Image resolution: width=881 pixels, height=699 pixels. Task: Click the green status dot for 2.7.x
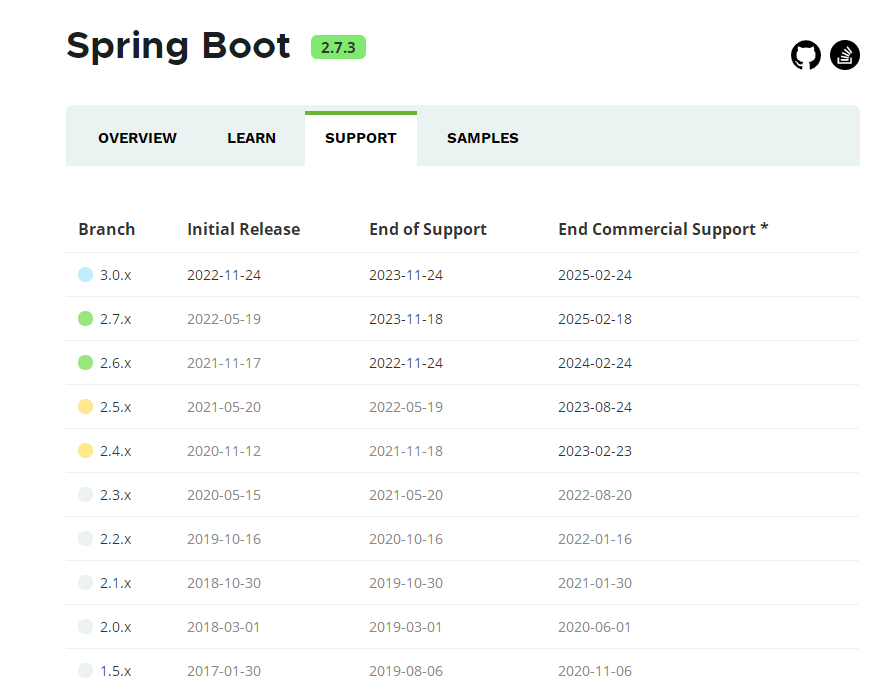click(x=85, y=319)
